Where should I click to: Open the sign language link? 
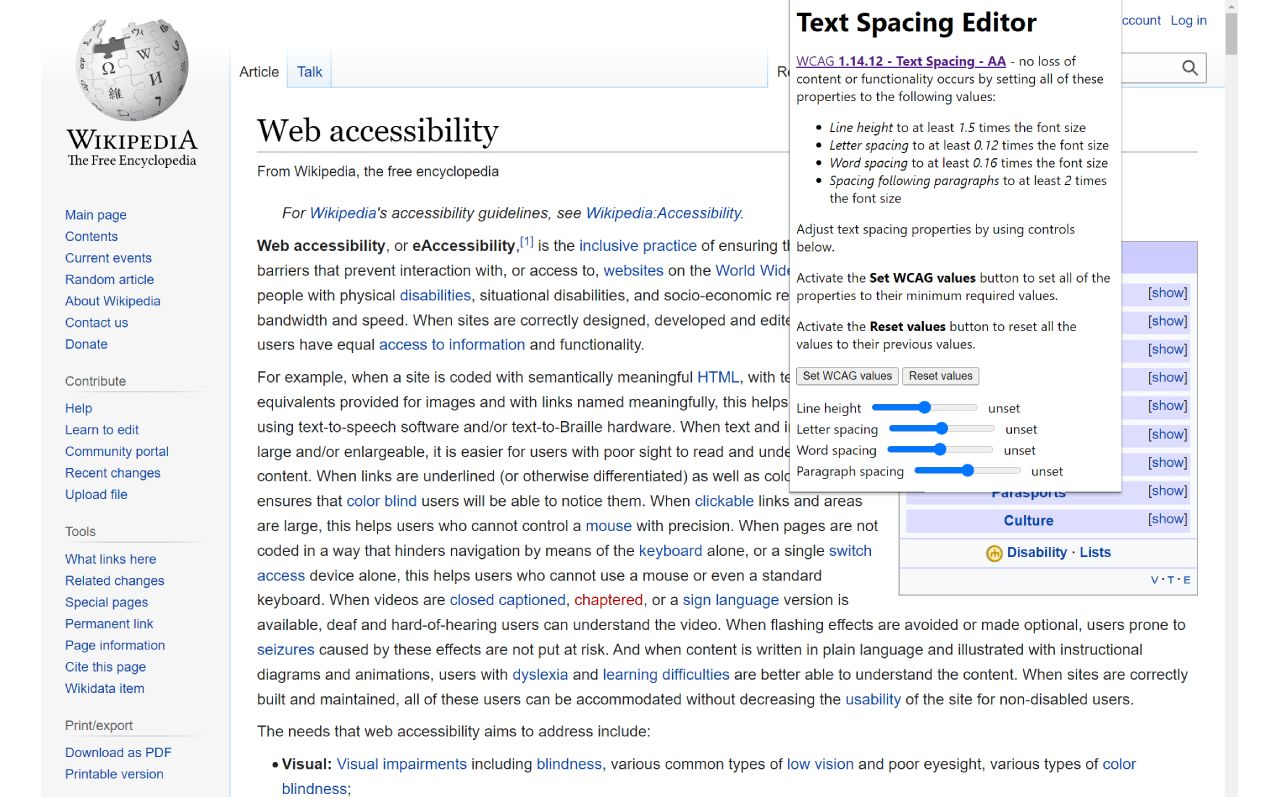point(731,600)
